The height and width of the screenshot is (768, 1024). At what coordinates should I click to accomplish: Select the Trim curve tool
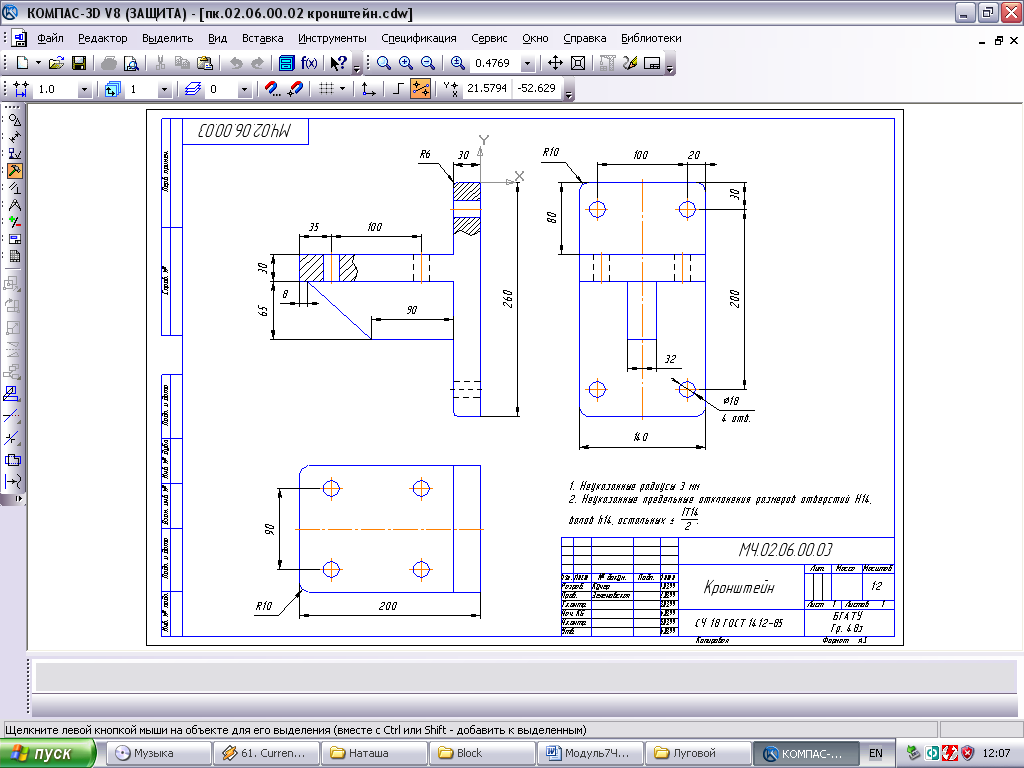coord(12,415)
